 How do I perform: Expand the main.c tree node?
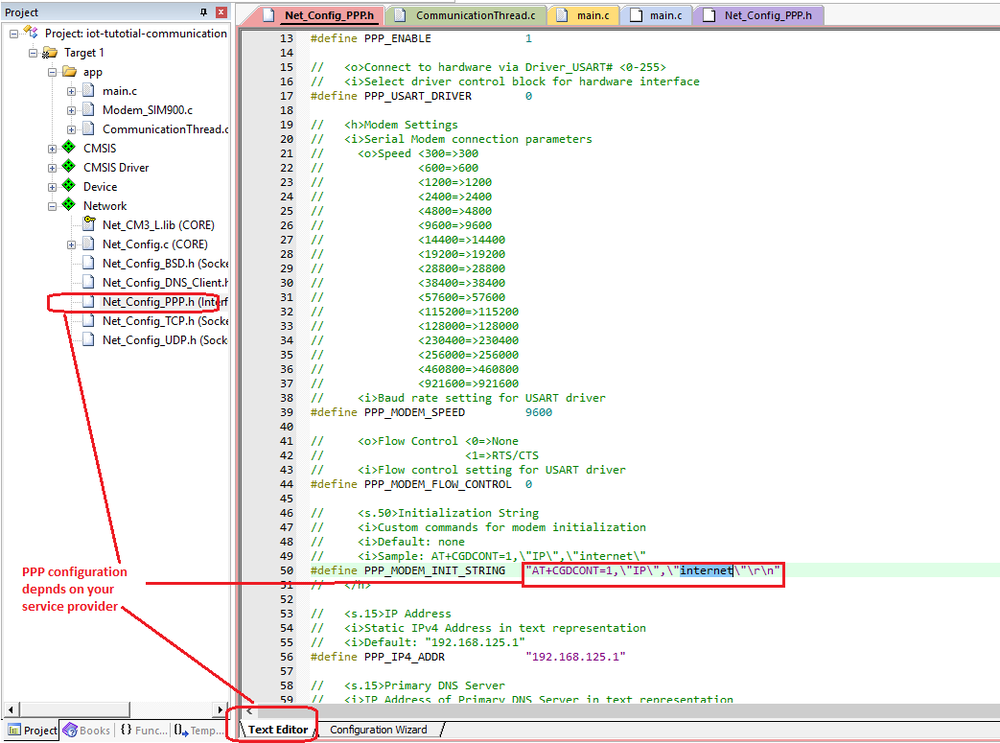pyautogui.click(x=71, y=91)
